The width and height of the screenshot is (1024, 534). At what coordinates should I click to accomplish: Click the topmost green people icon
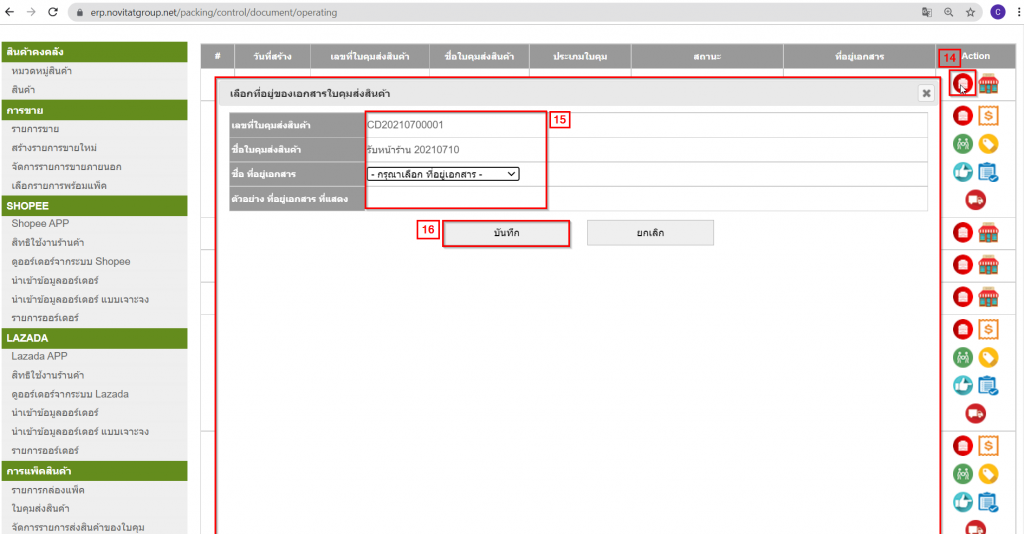pyautogui.click(x=962, y=144)
